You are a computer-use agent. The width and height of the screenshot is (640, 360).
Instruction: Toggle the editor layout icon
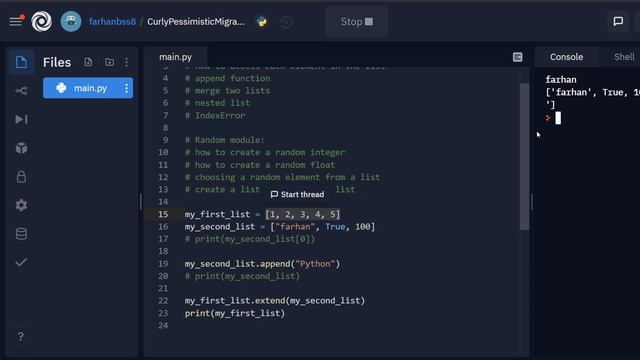(517, 57)
